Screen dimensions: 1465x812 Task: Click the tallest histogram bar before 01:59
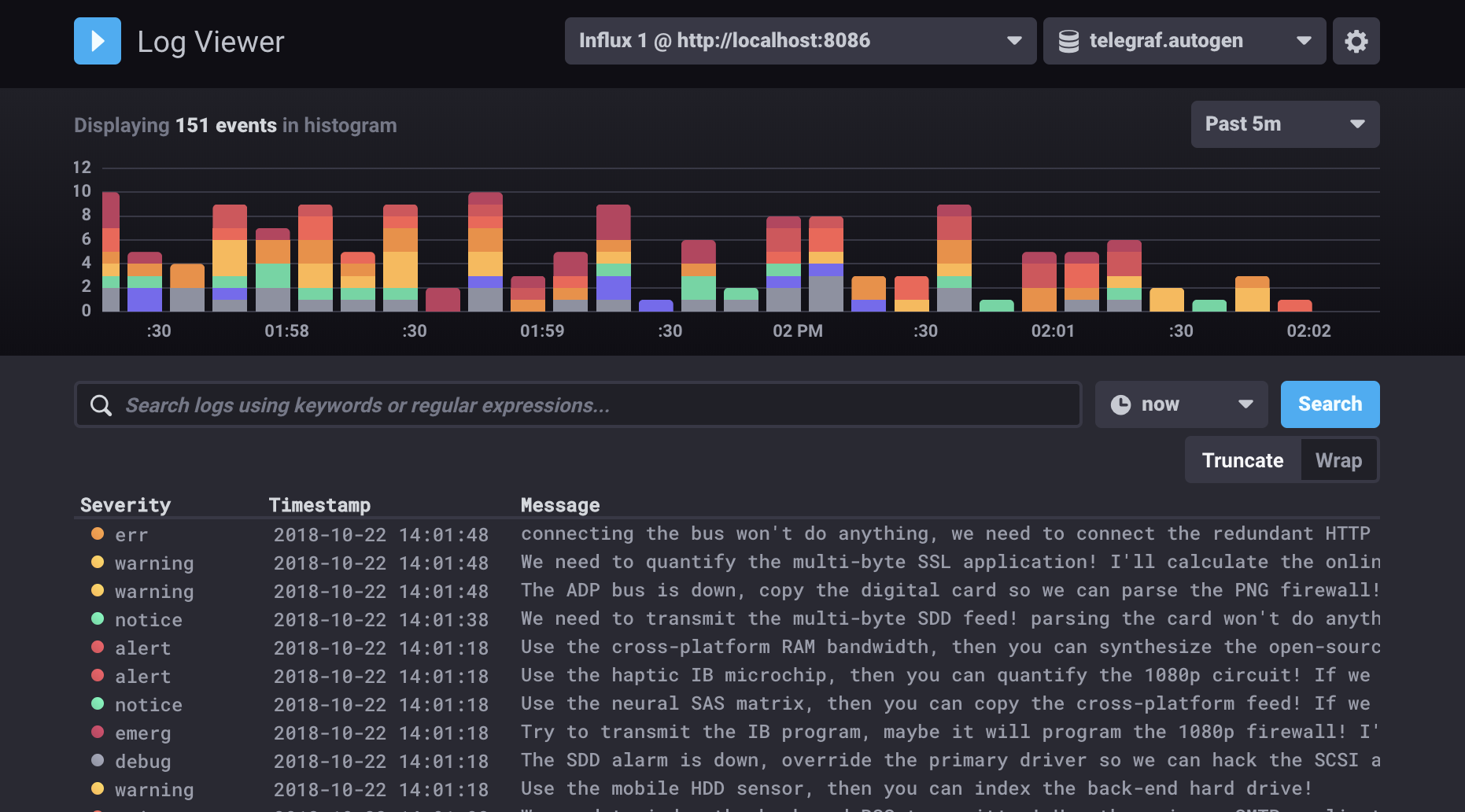(x=485, y=252)
